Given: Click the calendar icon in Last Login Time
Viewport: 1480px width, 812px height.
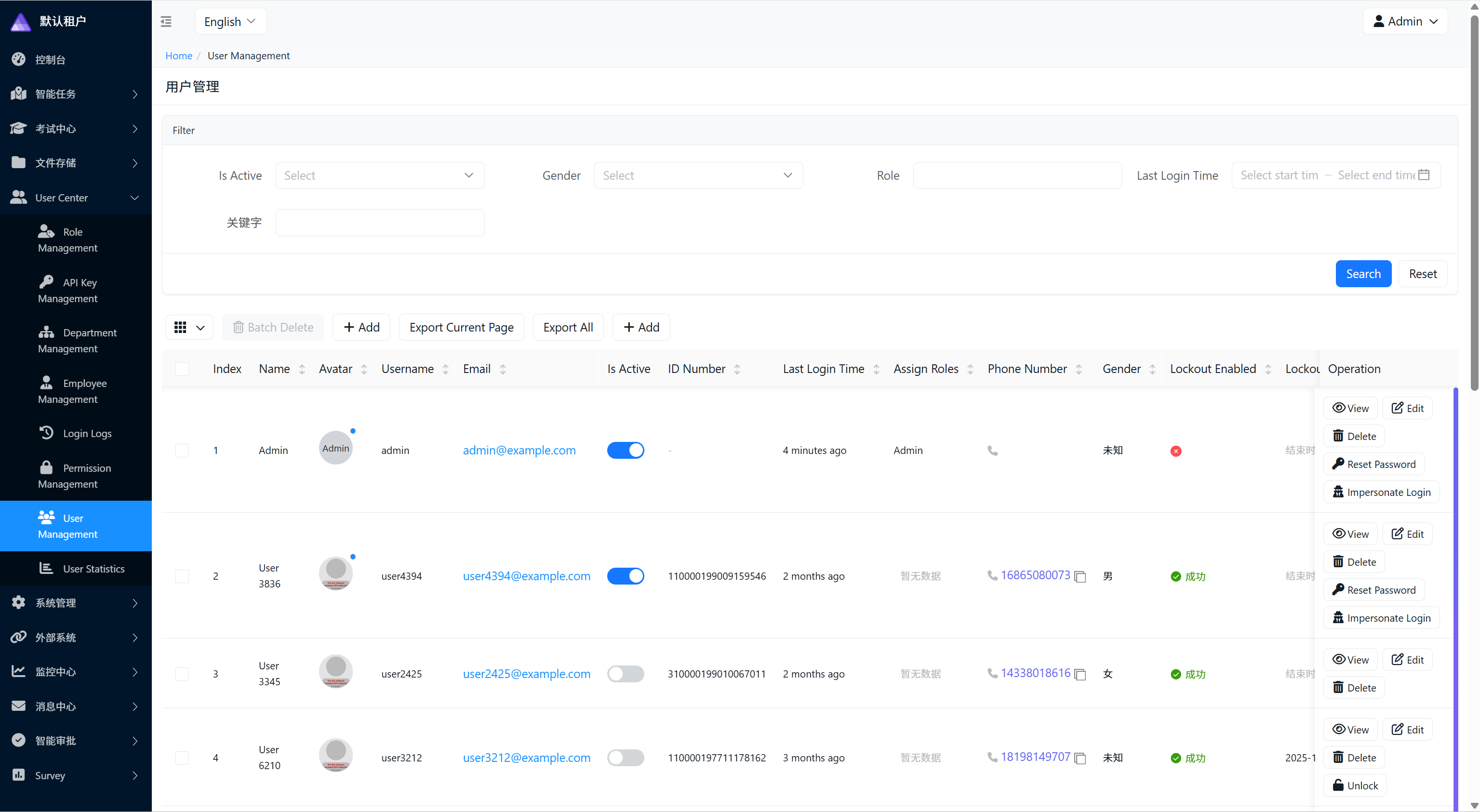Looking at the screenshot, I should (x=1424, y=175).
